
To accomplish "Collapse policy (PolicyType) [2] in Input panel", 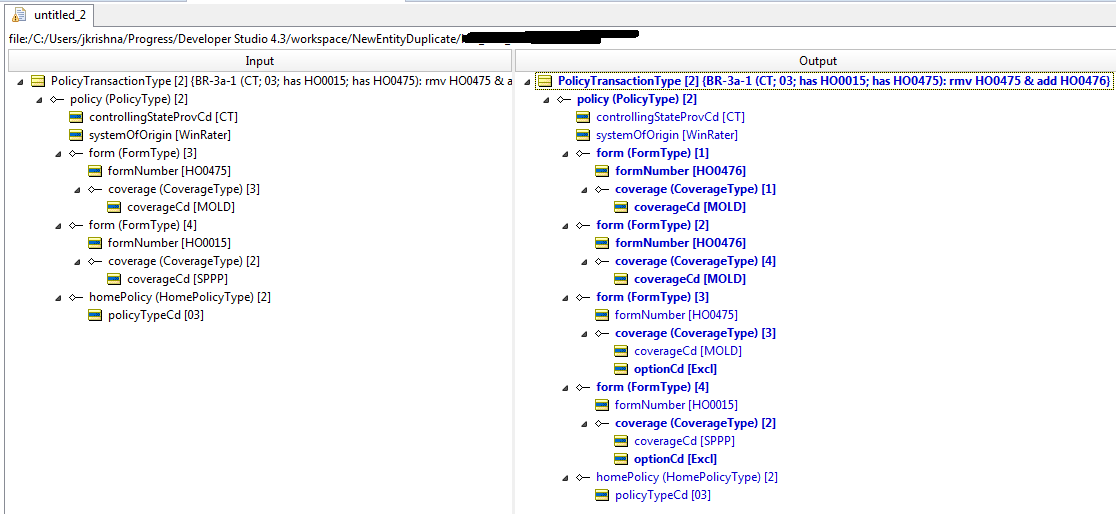I will 39,100.
